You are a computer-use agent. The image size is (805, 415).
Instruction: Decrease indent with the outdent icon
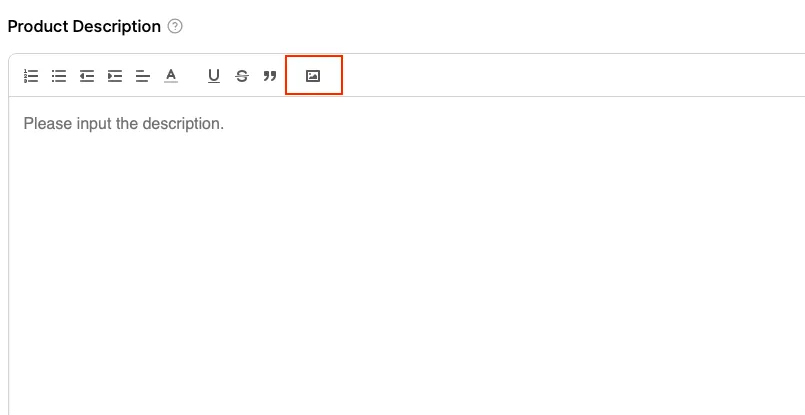click(87, 76)
